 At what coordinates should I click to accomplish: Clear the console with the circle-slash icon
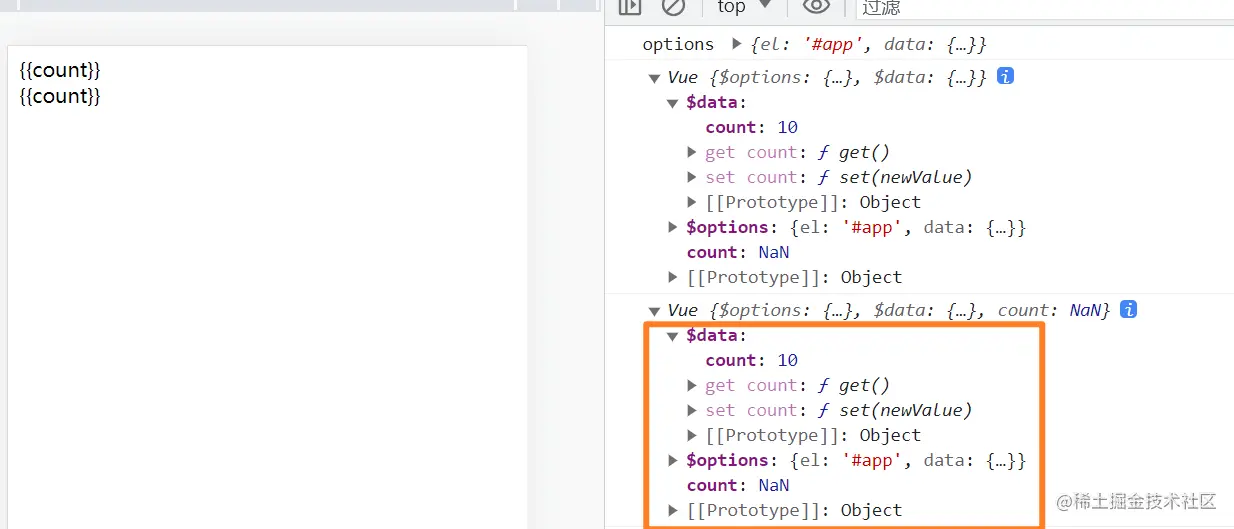674,6
